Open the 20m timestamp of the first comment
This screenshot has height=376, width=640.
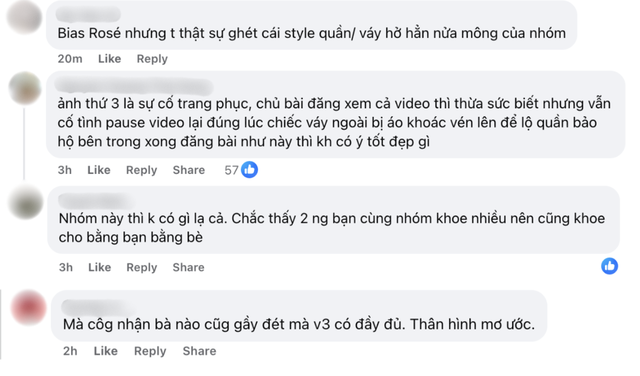click(x=70, y=59)
